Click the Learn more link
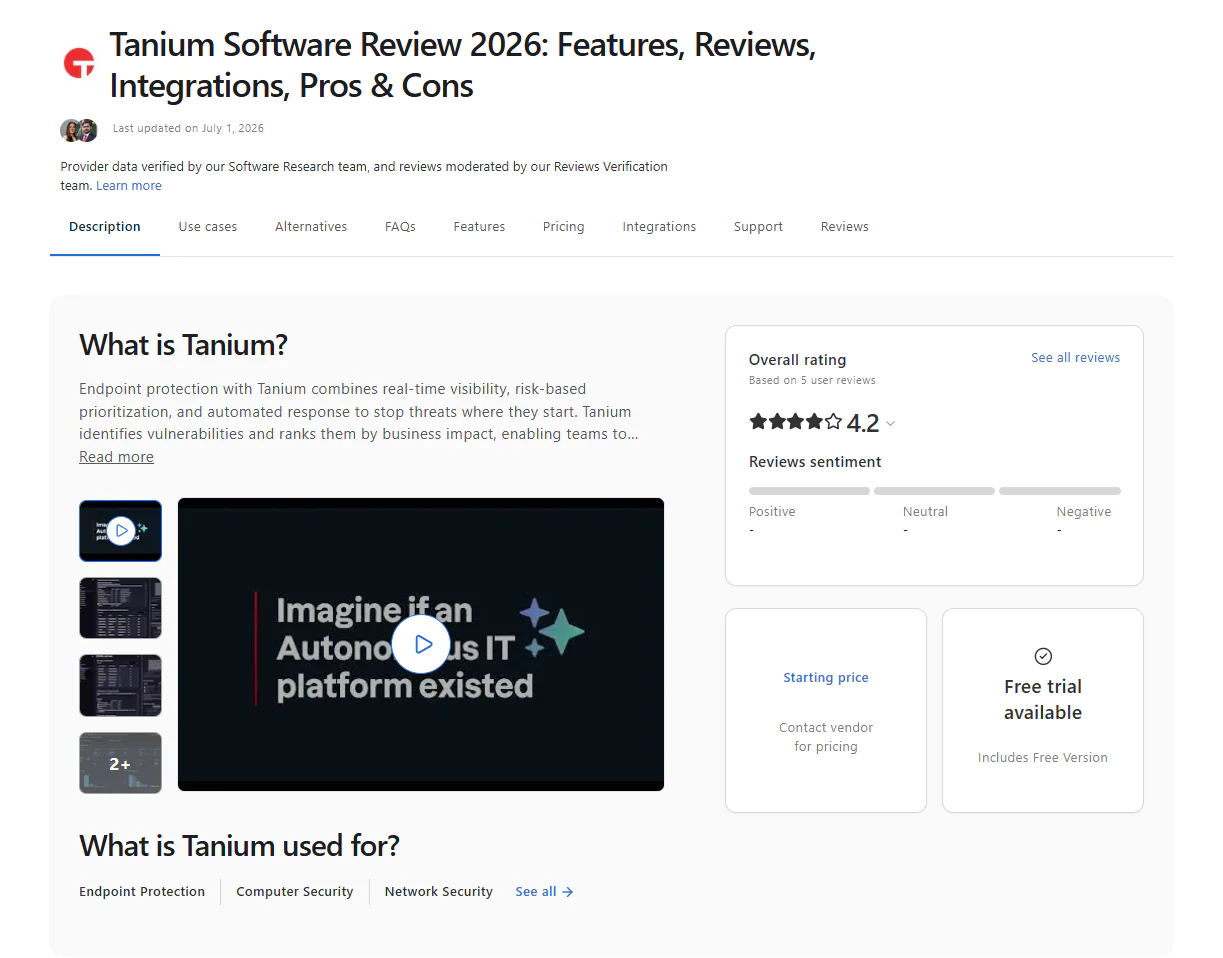 click(x=129, y=186)
